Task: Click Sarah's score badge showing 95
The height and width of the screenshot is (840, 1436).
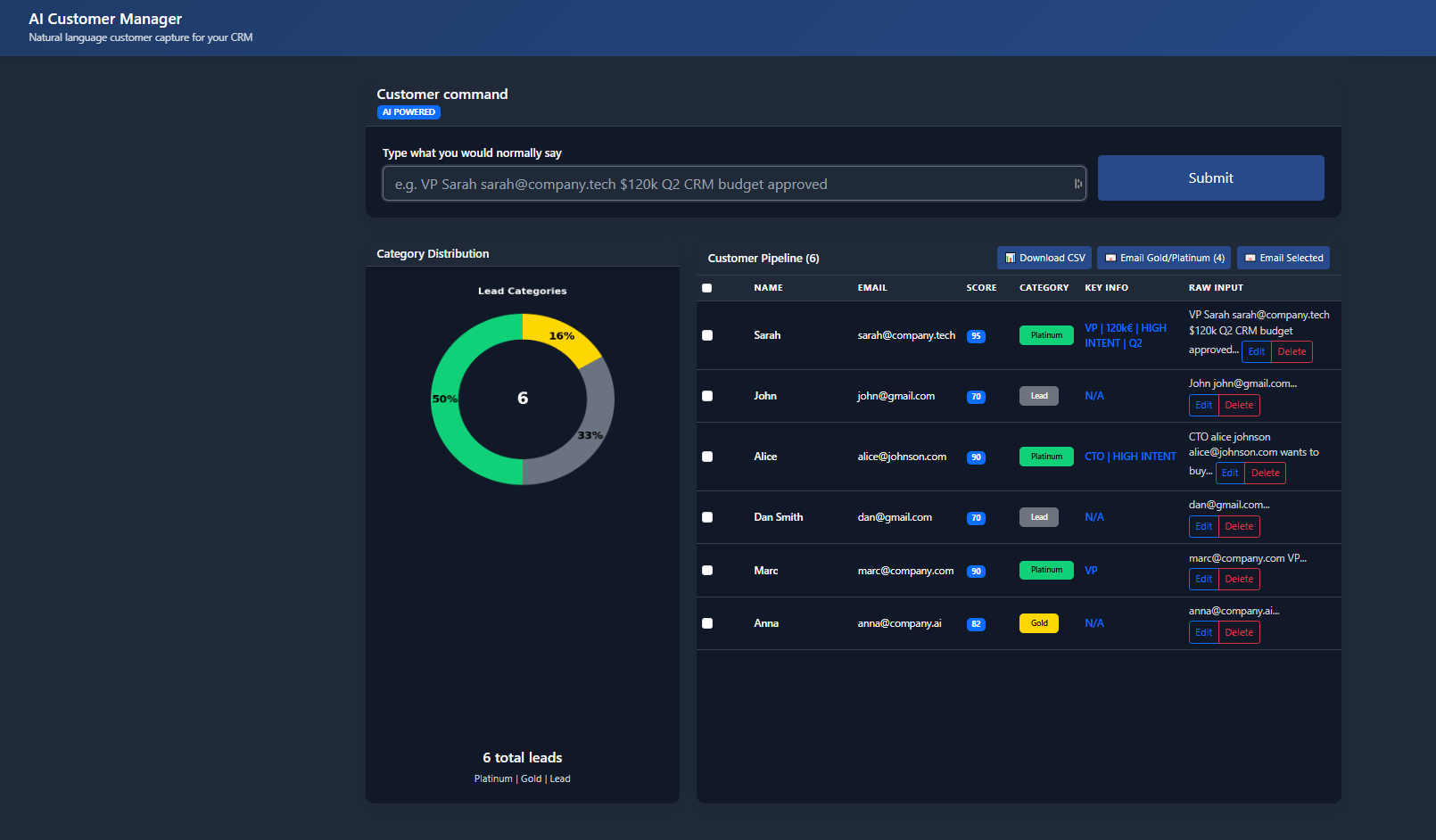Action: (x=976, y=336)
